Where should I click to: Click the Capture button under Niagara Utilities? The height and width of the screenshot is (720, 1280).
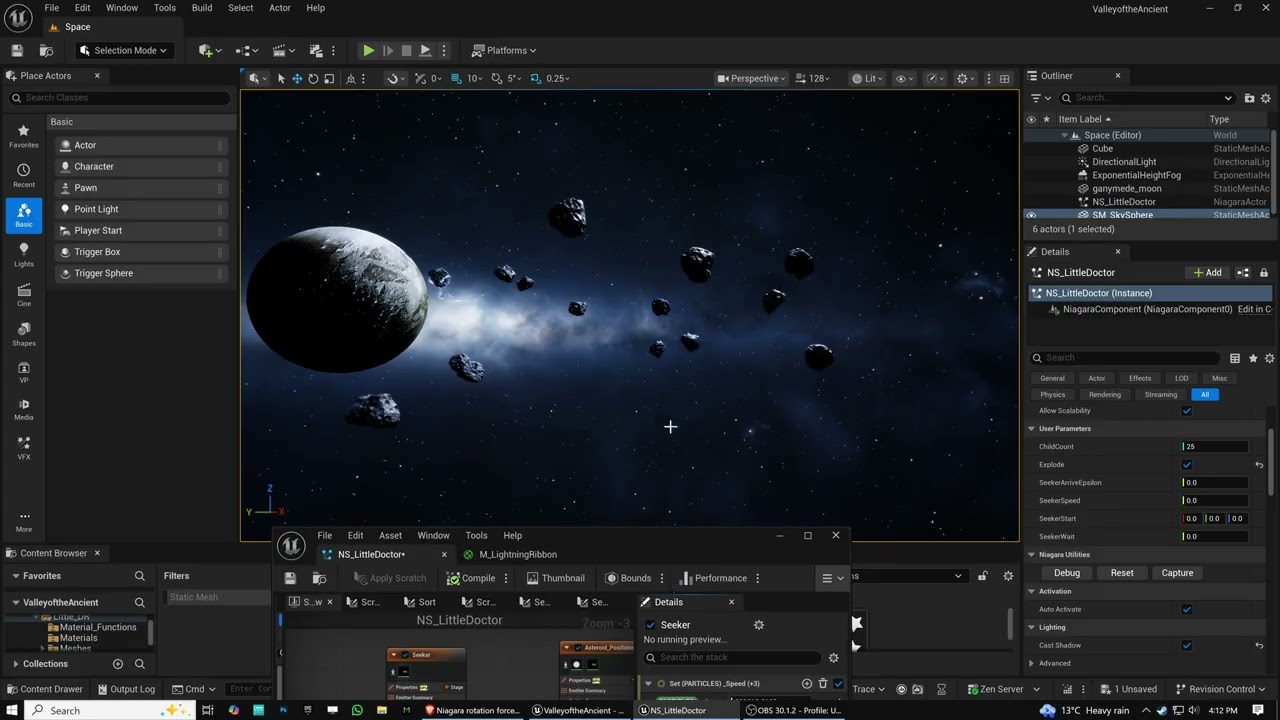pyautogui.click(x=1177, y=573)
